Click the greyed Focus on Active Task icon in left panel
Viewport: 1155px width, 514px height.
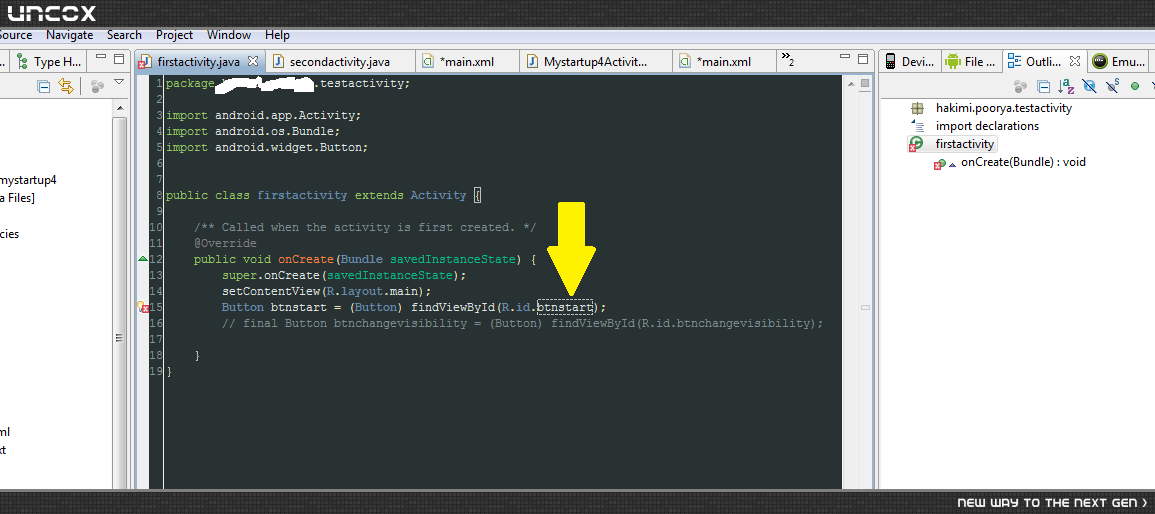coord(97,86)
